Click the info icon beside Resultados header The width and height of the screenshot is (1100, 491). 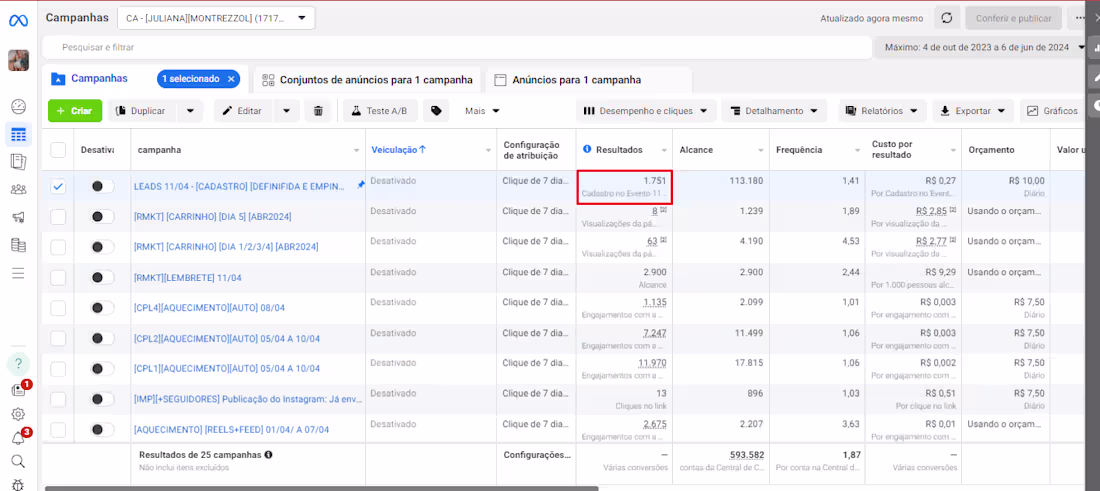pos(586,150)
